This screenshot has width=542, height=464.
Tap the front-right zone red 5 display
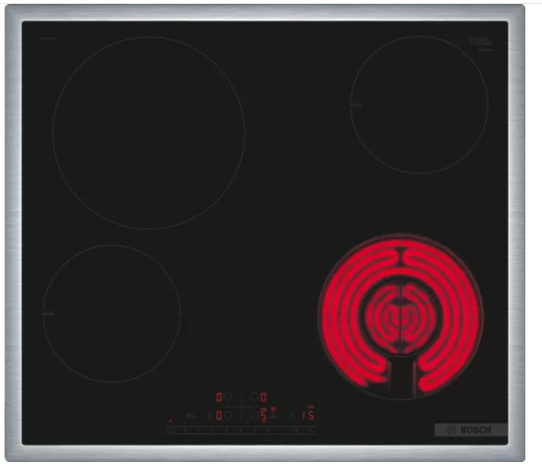click(263, 415)
